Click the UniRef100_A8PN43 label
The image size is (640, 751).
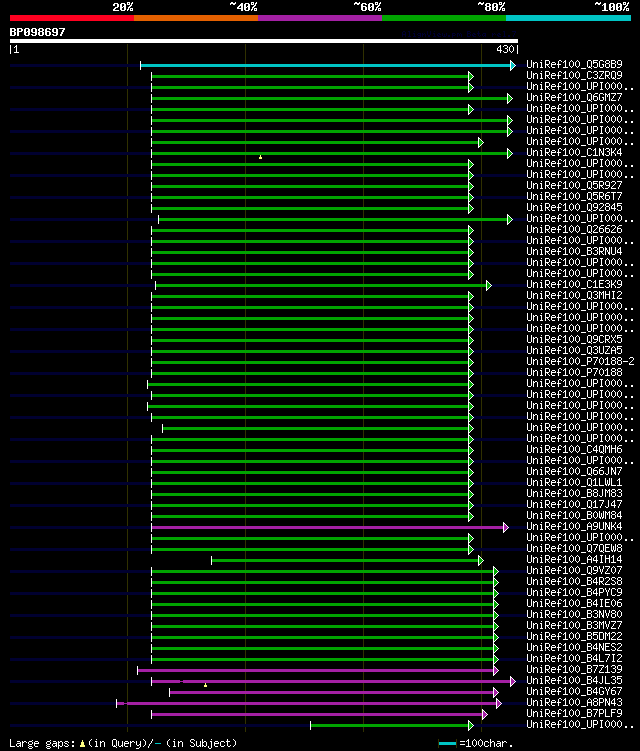pos(574,703)
